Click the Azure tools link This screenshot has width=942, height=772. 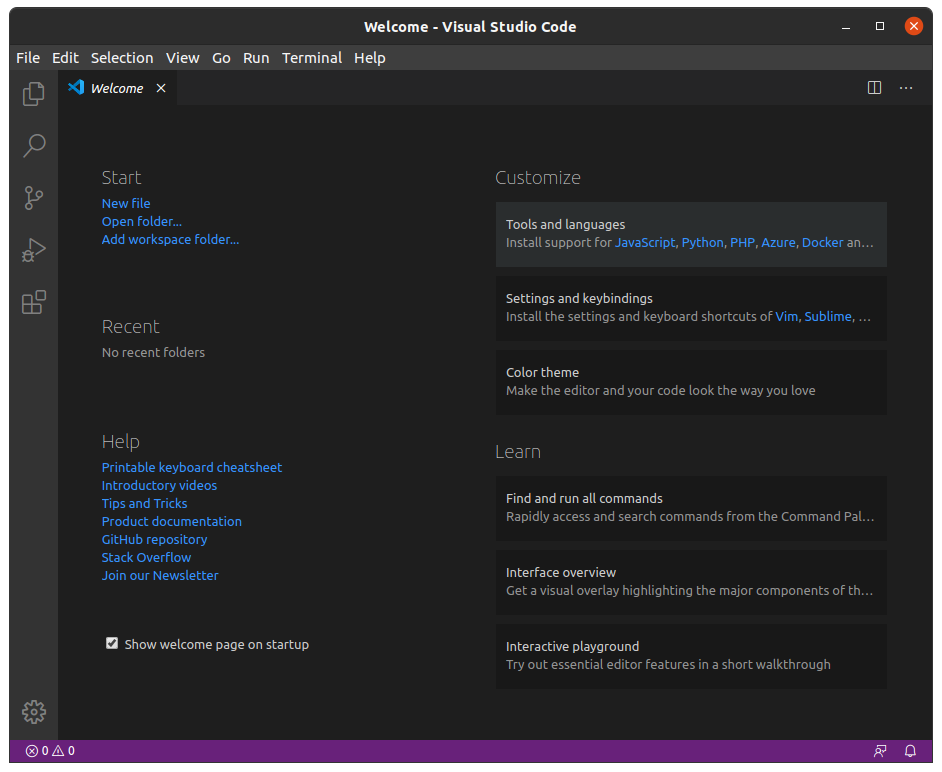779,243
